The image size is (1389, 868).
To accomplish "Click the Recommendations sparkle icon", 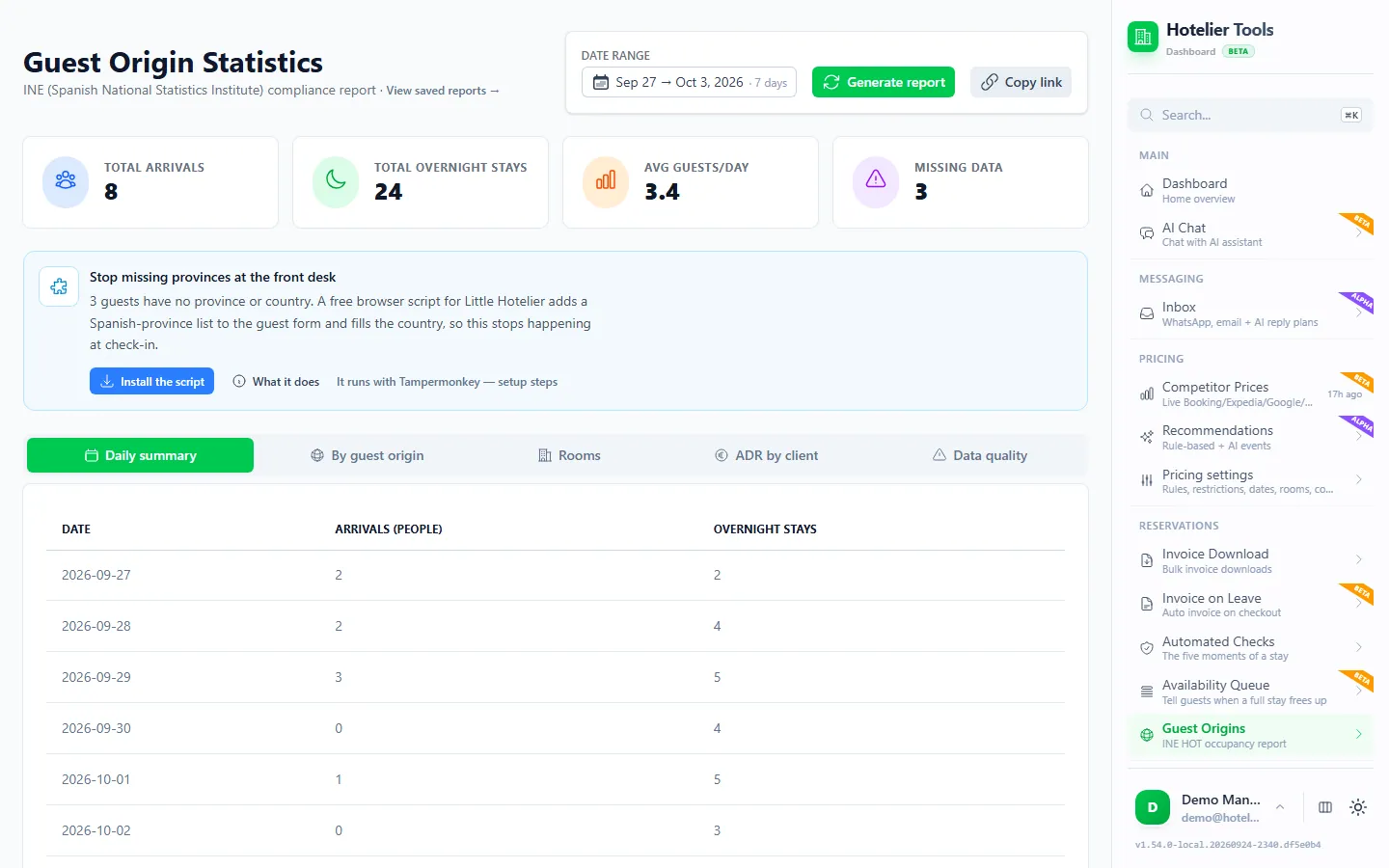I will pyautogui.click(x=1147, y=437).
